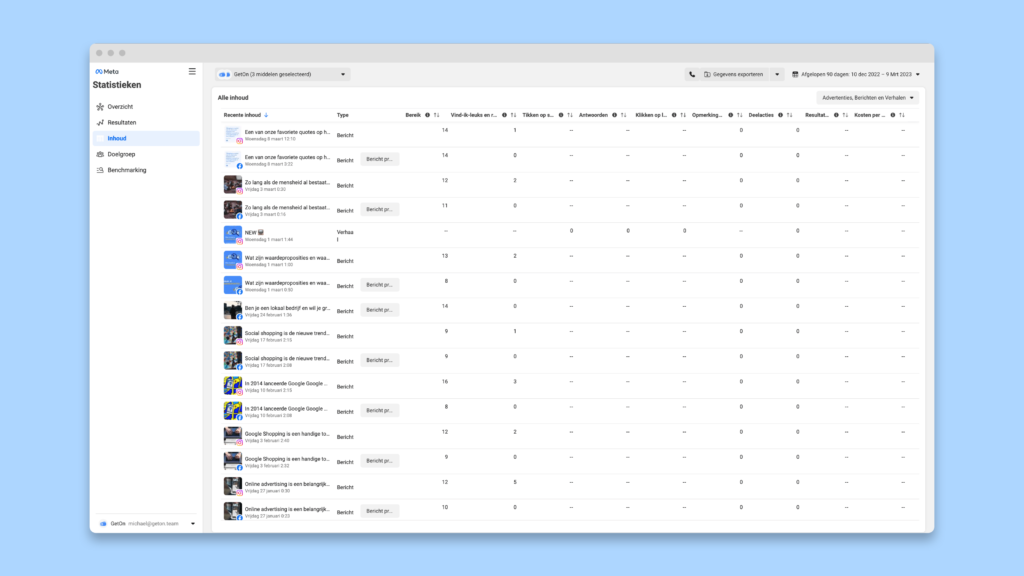Sort the Antwoorden column
1024x576 pixels.
pyautogui.click(x=624, y=115)
